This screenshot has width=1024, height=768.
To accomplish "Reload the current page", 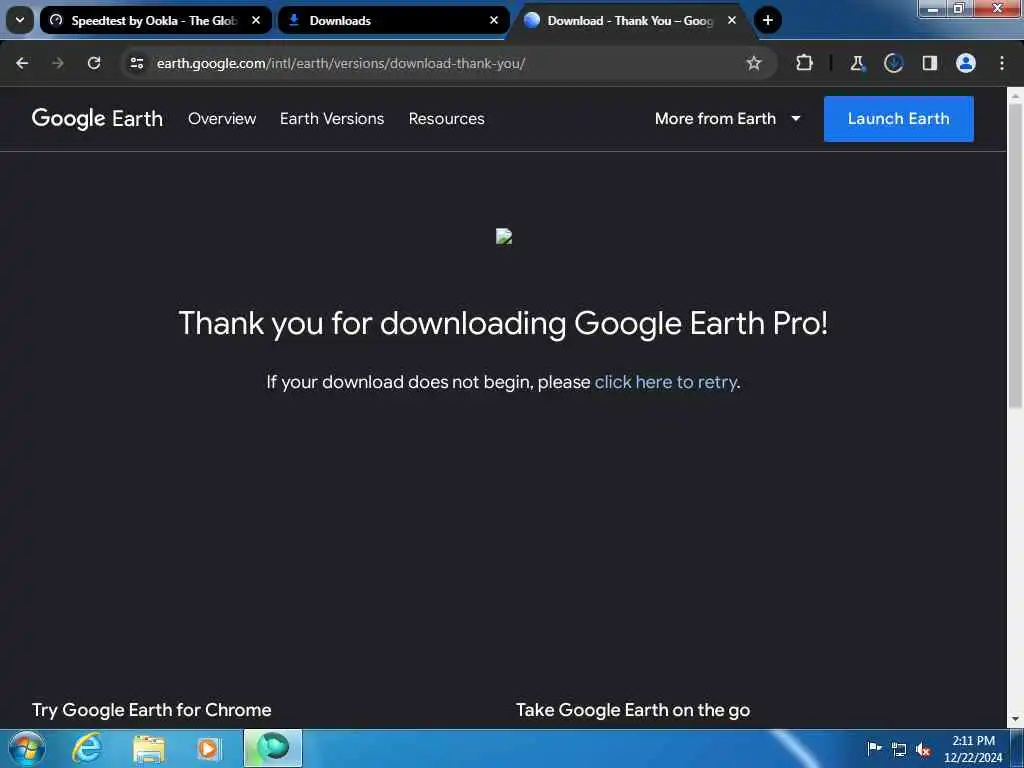I will [x=94, y=63].
